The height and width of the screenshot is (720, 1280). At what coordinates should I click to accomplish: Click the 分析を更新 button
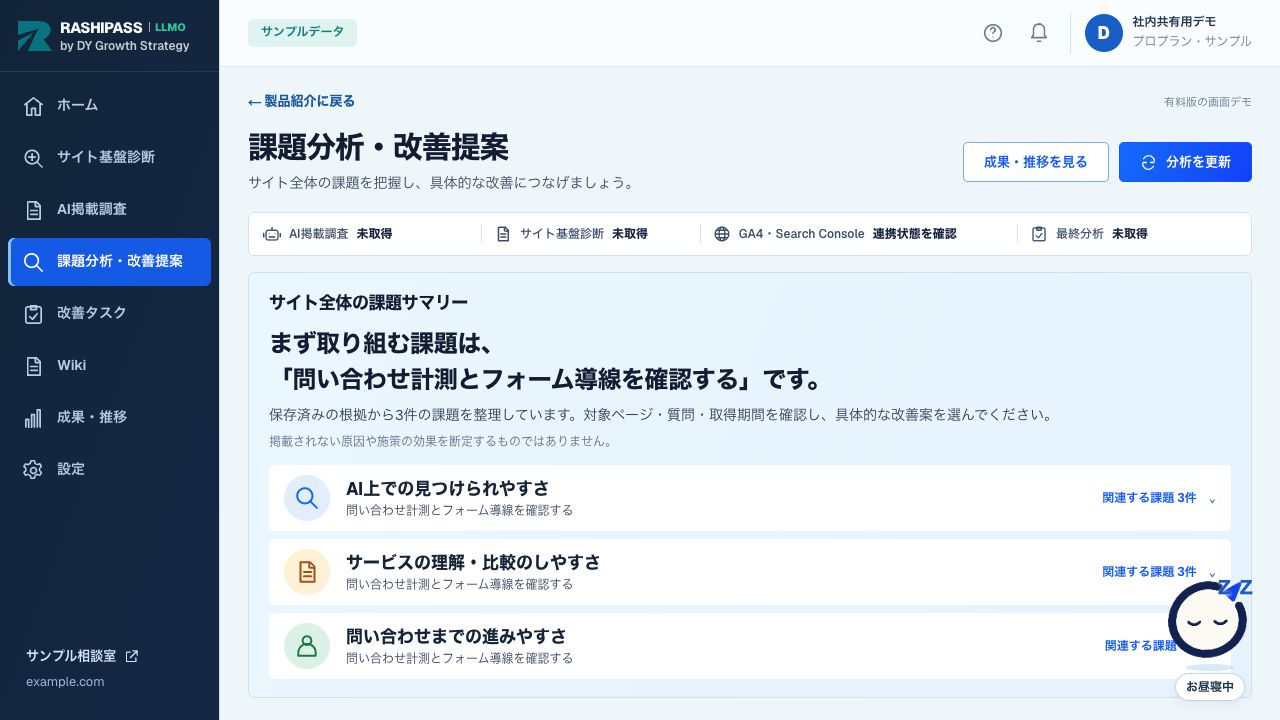tap(1185, 162)
